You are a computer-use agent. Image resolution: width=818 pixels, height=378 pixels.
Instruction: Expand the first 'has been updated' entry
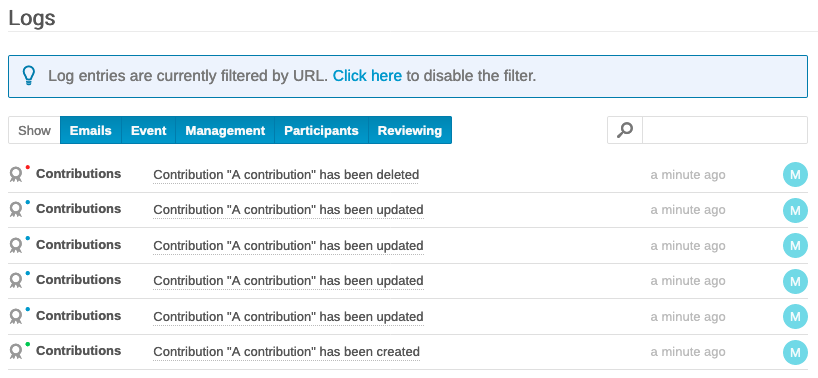(x=288, y=210)
